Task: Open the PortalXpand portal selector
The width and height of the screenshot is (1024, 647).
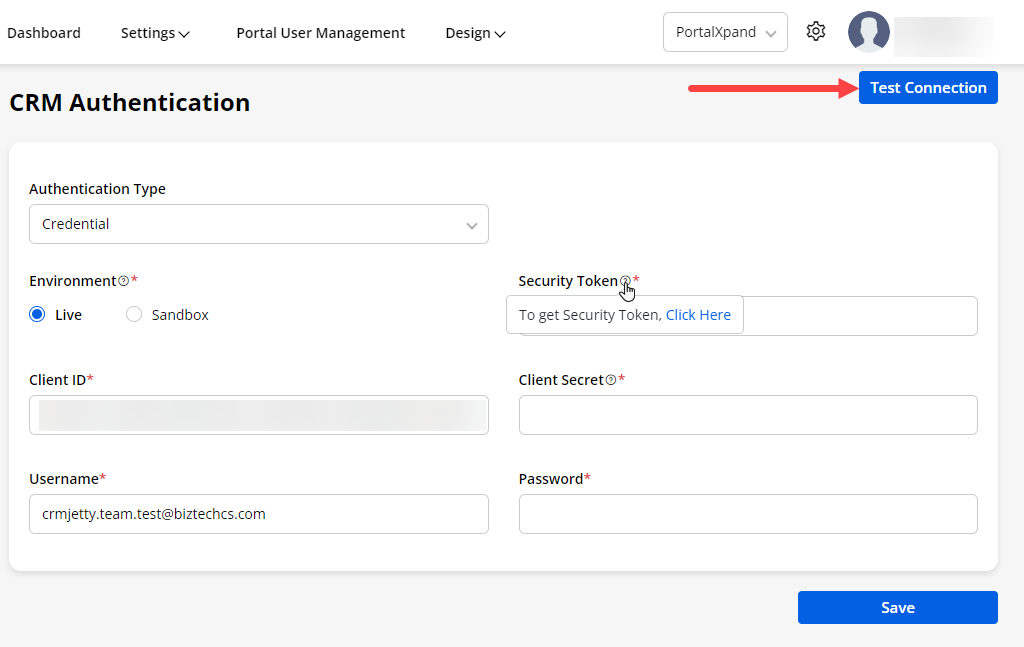Action: point(725,32)
